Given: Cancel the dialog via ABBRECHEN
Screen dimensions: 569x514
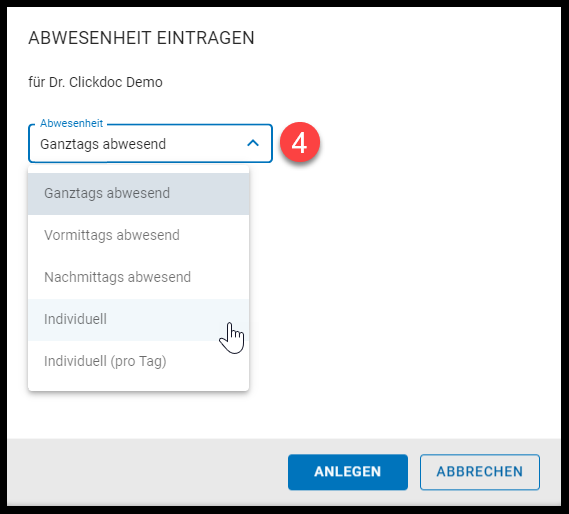Looking at the screenshot, I should (x=480, y=472).
